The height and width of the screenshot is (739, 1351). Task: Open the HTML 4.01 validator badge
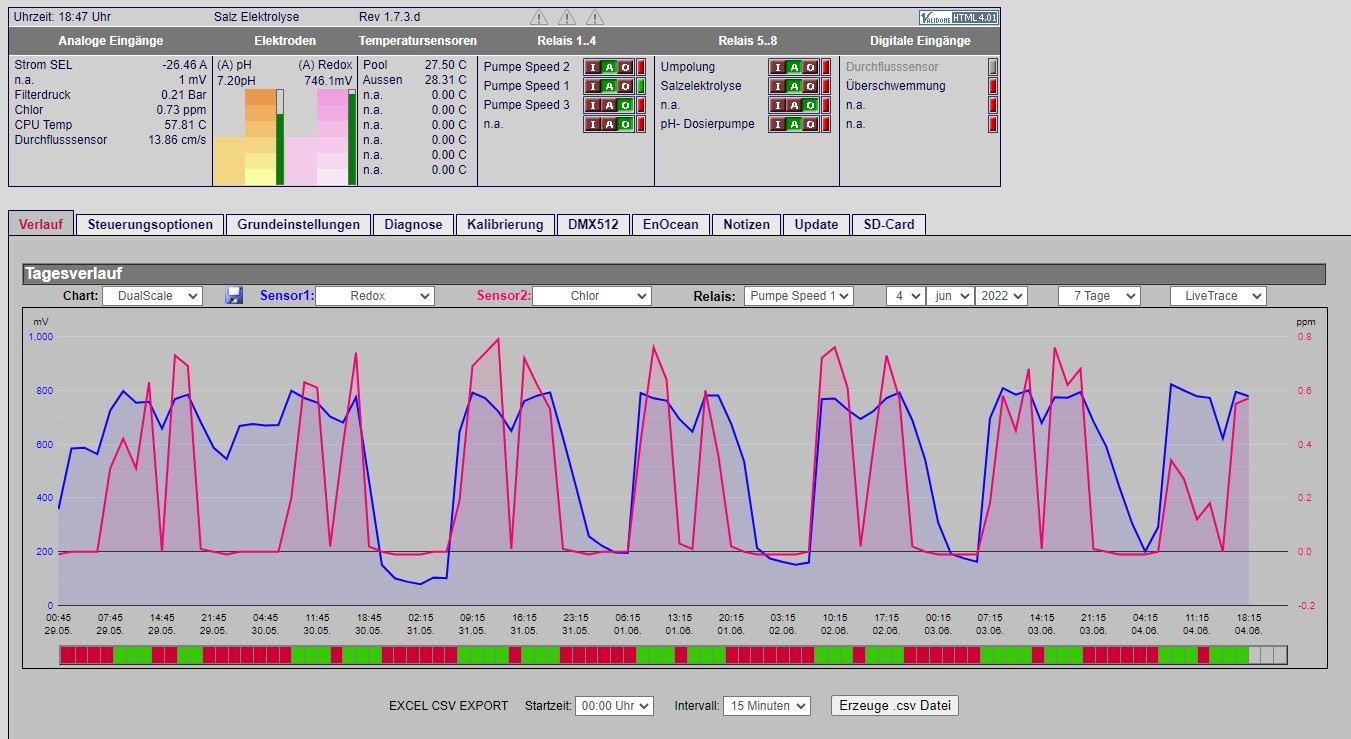point(958,17)
